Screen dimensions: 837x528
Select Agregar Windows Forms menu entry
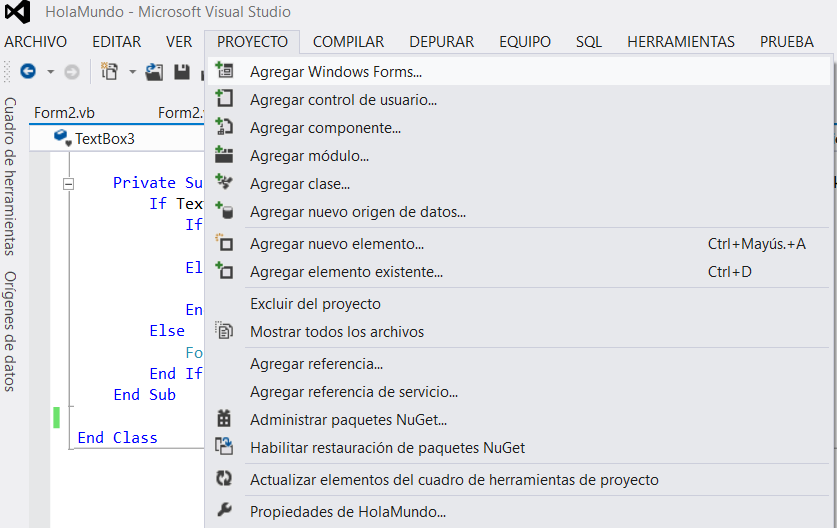tap(336, 72)
